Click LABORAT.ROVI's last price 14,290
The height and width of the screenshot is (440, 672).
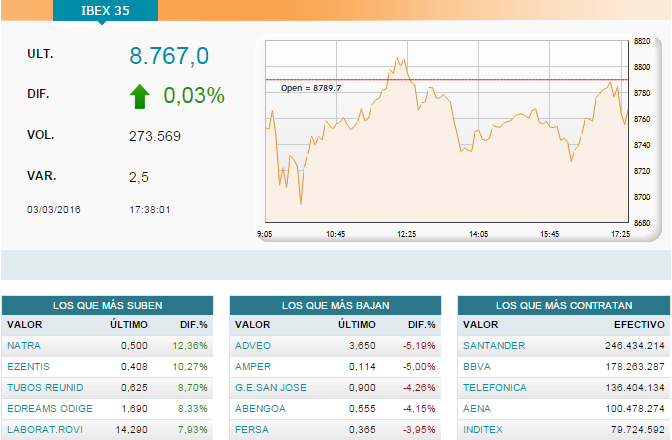click(x=132, y=429)
